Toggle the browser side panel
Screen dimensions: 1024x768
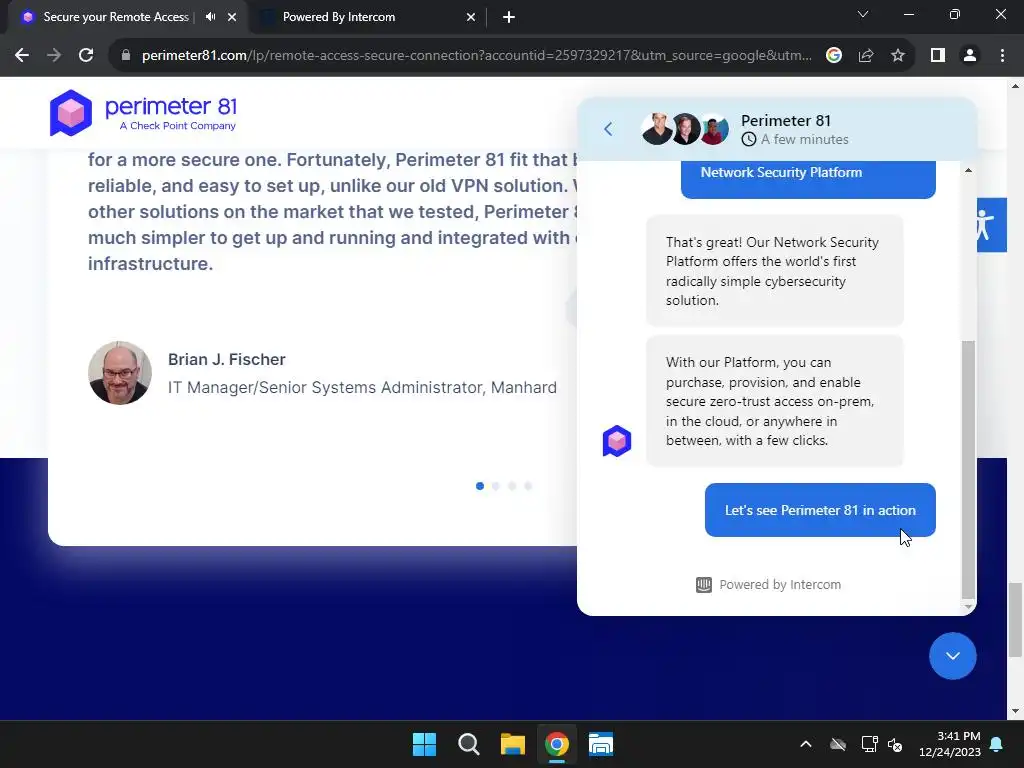point(938,56)
